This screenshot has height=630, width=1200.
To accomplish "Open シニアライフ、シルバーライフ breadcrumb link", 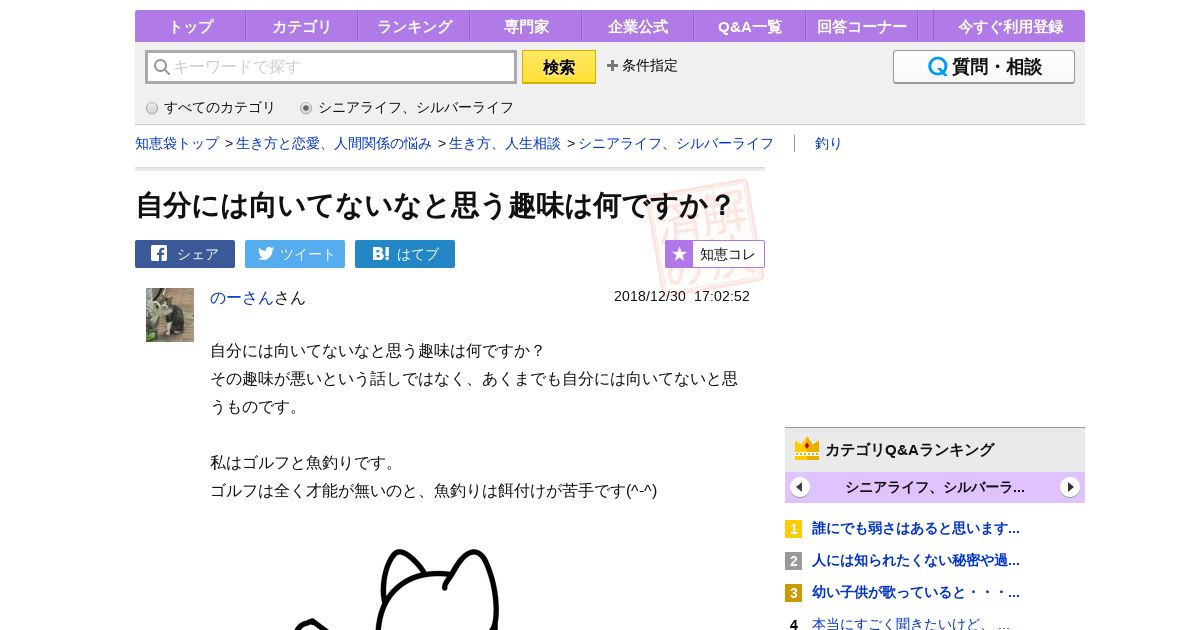I will tap(676, 143).
